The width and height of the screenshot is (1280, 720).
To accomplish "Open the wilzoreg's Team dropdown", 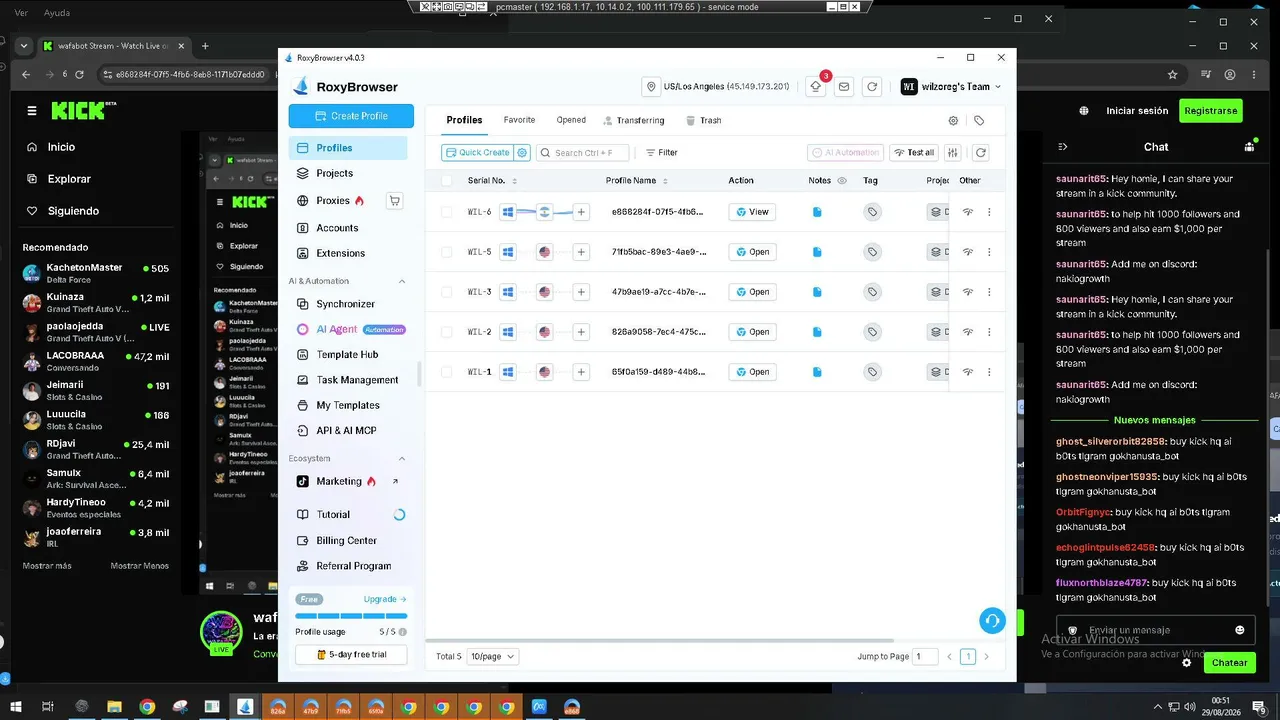I will 951,87.
